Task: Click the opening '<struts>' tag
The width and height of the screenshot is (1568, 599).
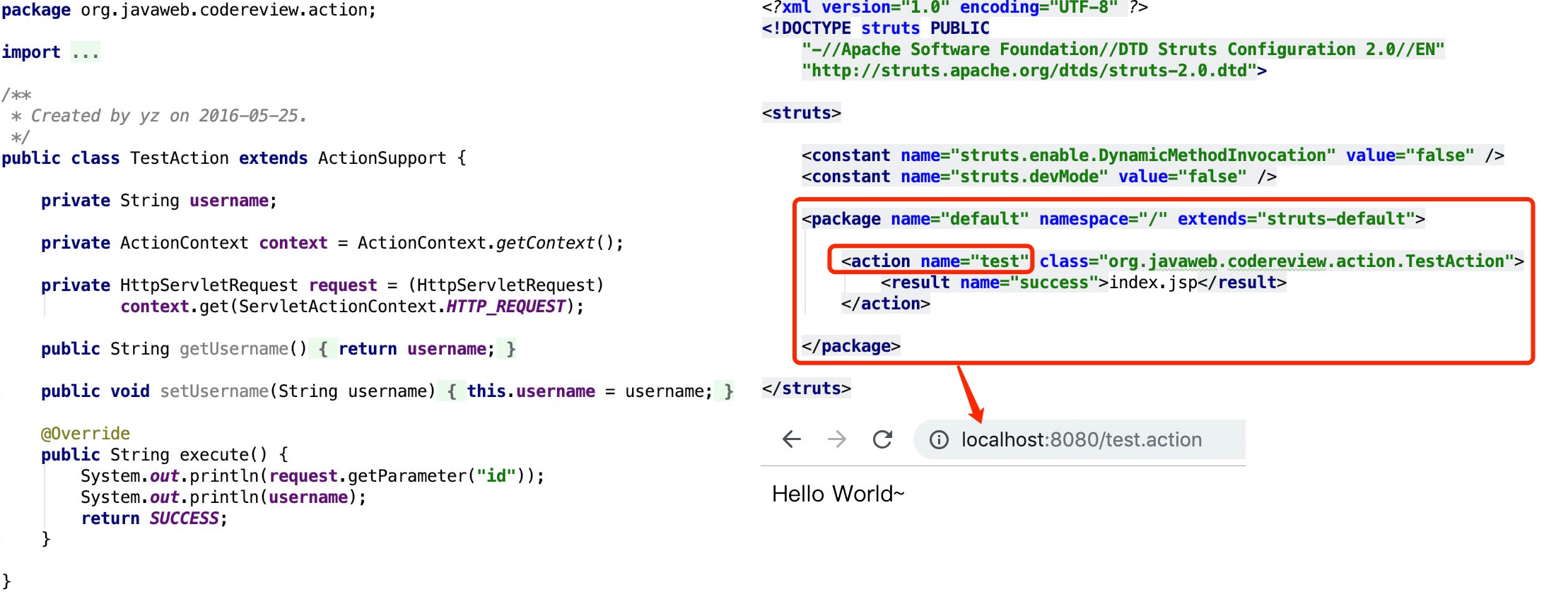Action: tap(802, 113)
